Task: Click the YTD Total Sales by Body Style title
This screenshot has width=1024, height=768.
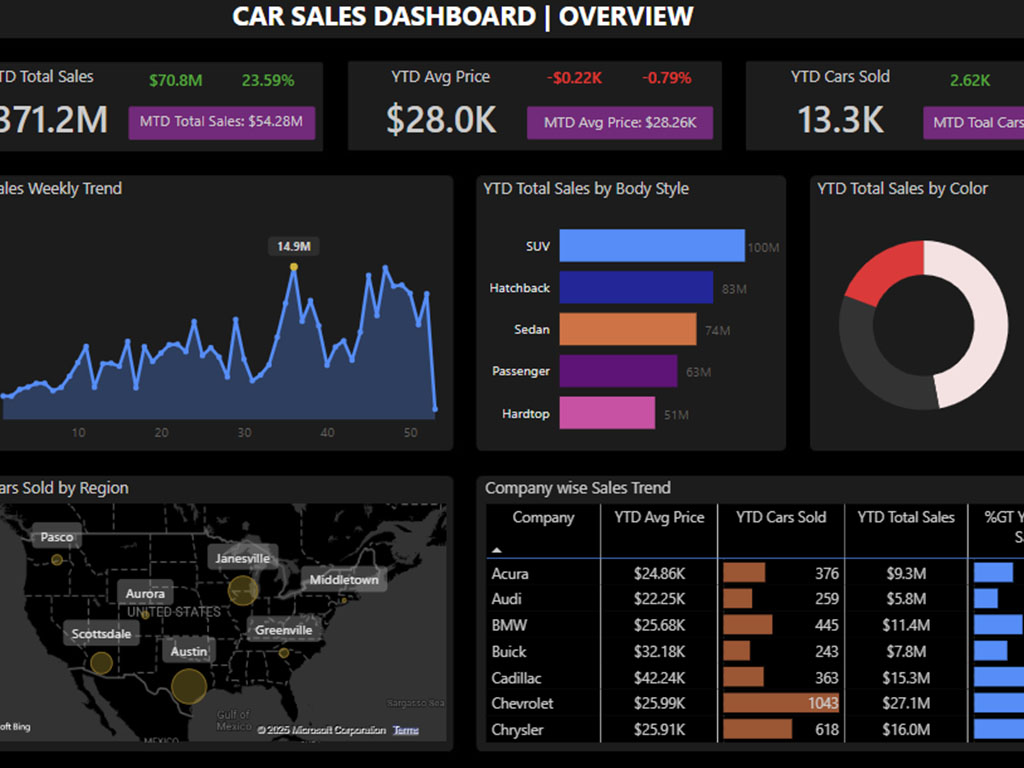Action: 586,189
